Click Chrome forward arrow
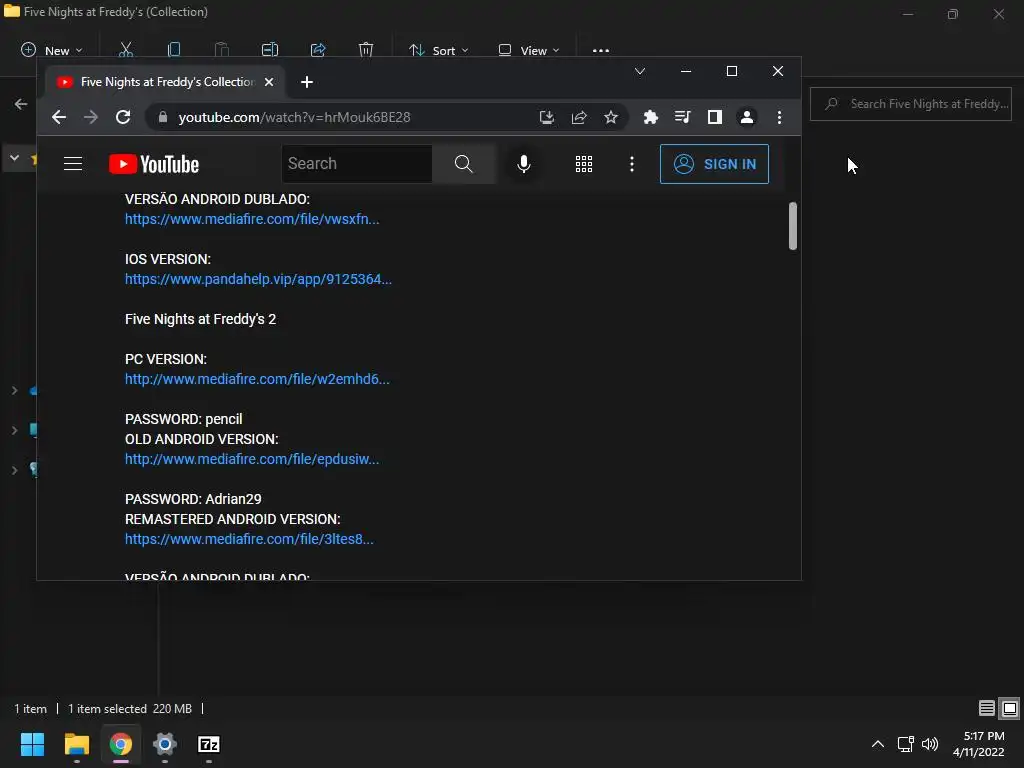Screen dimensions: 1024x768 [x=91, y=117]
